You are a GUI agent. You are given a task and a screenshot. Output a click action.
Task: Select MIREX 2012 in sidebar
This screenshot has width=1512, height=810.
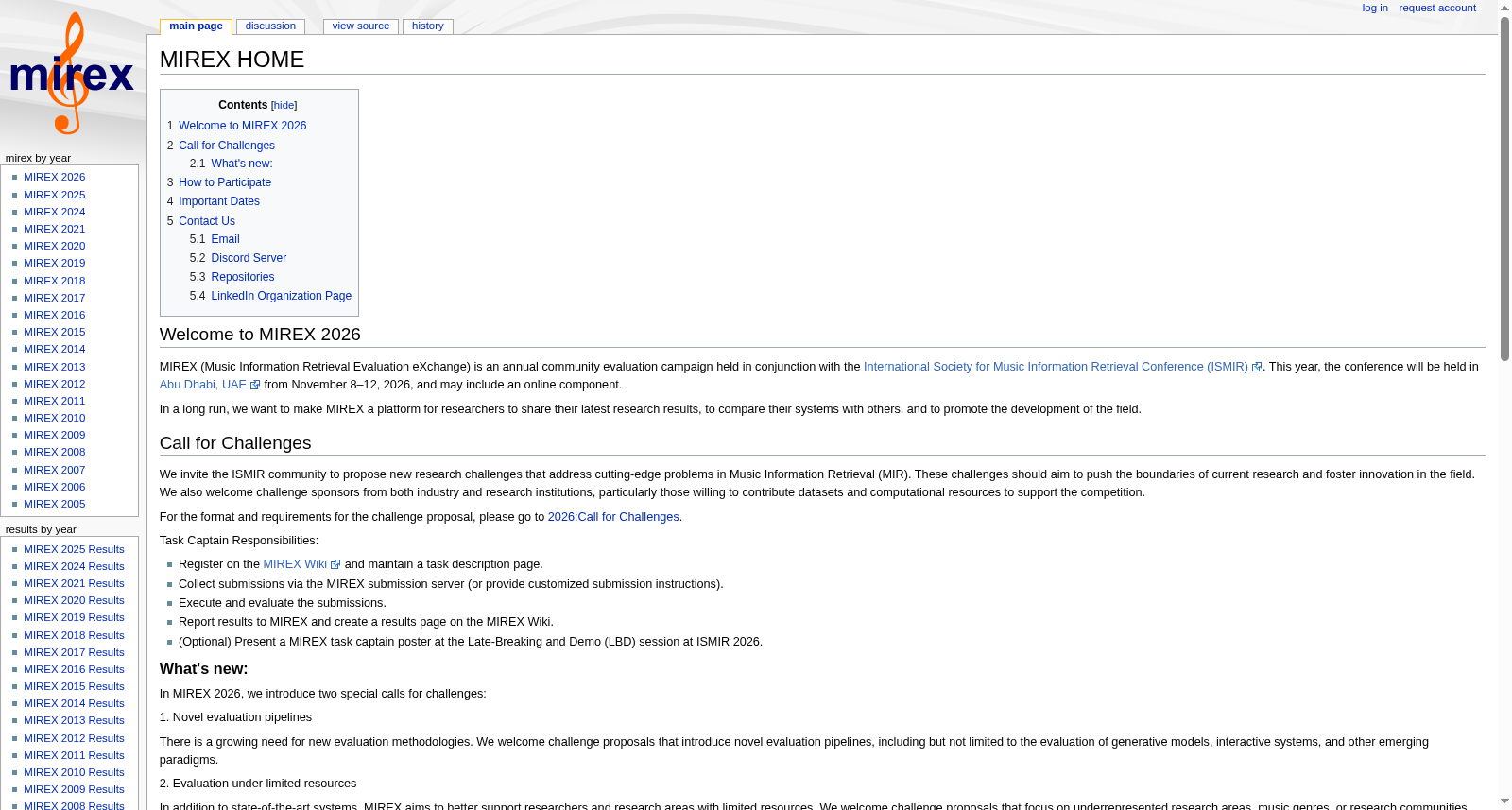tap(55, 384)
